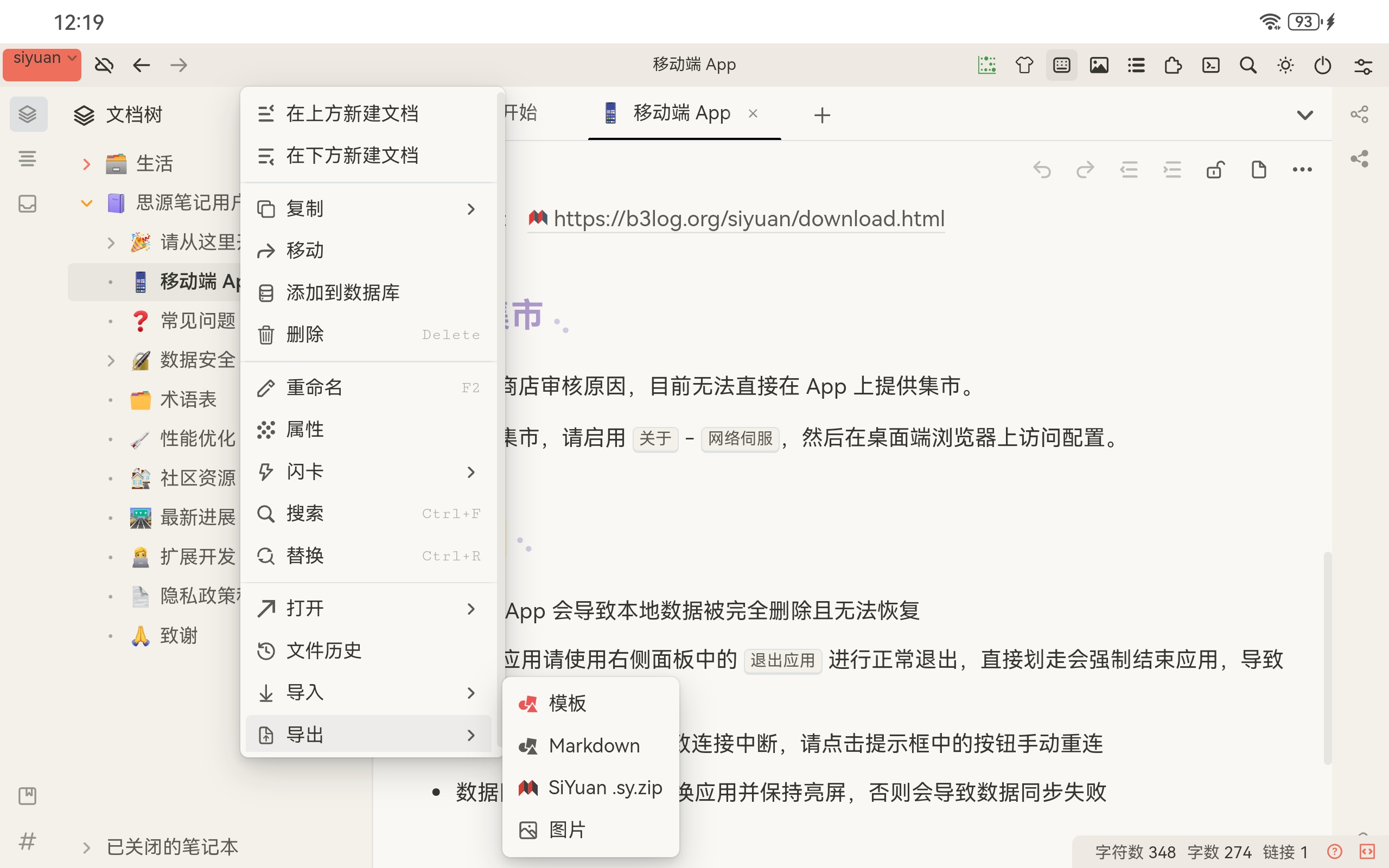Choose Markdown in the export submenu
This screenshot has width=1389, height=868.
point(594,744)
